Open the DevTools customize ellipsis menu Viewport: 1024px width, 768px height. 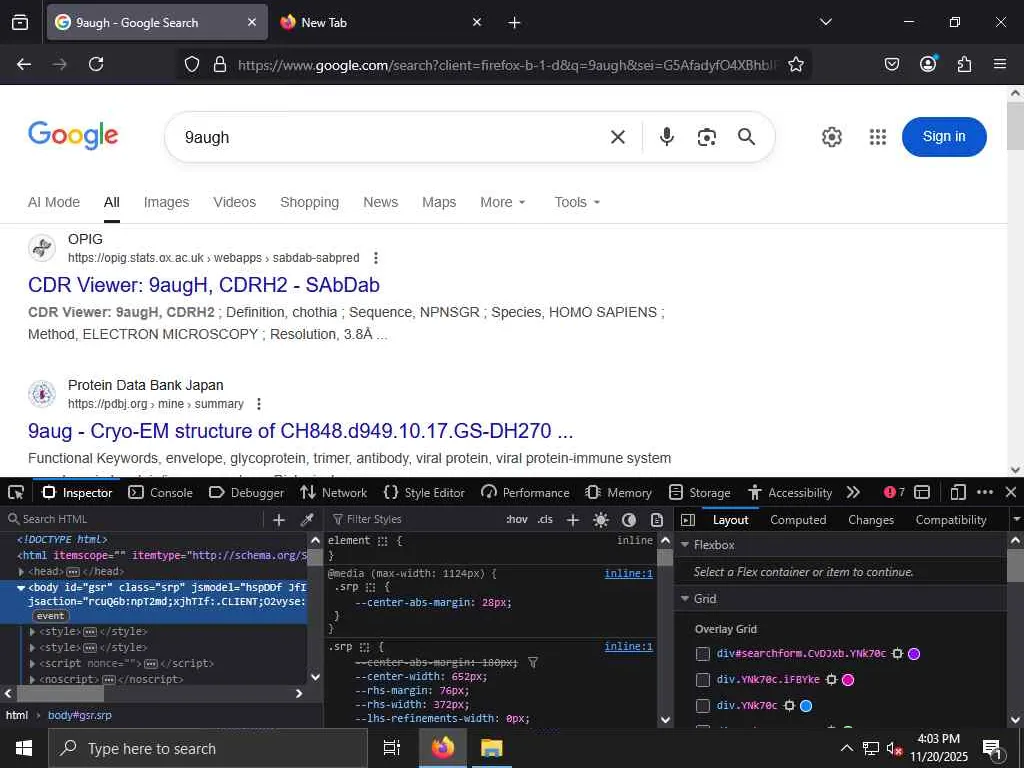coord(985,492)
